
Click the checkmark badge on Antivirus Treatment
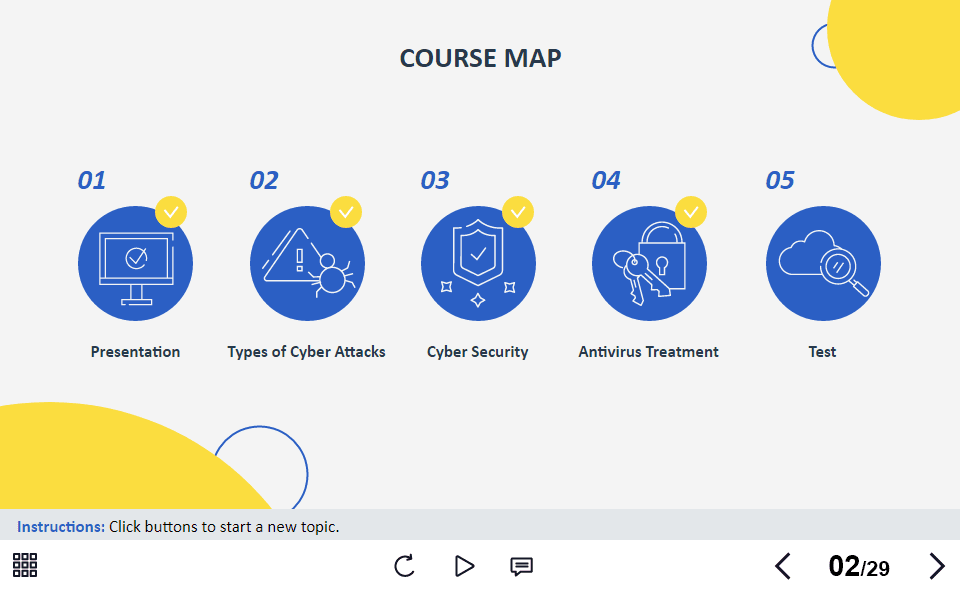point(691,212)
